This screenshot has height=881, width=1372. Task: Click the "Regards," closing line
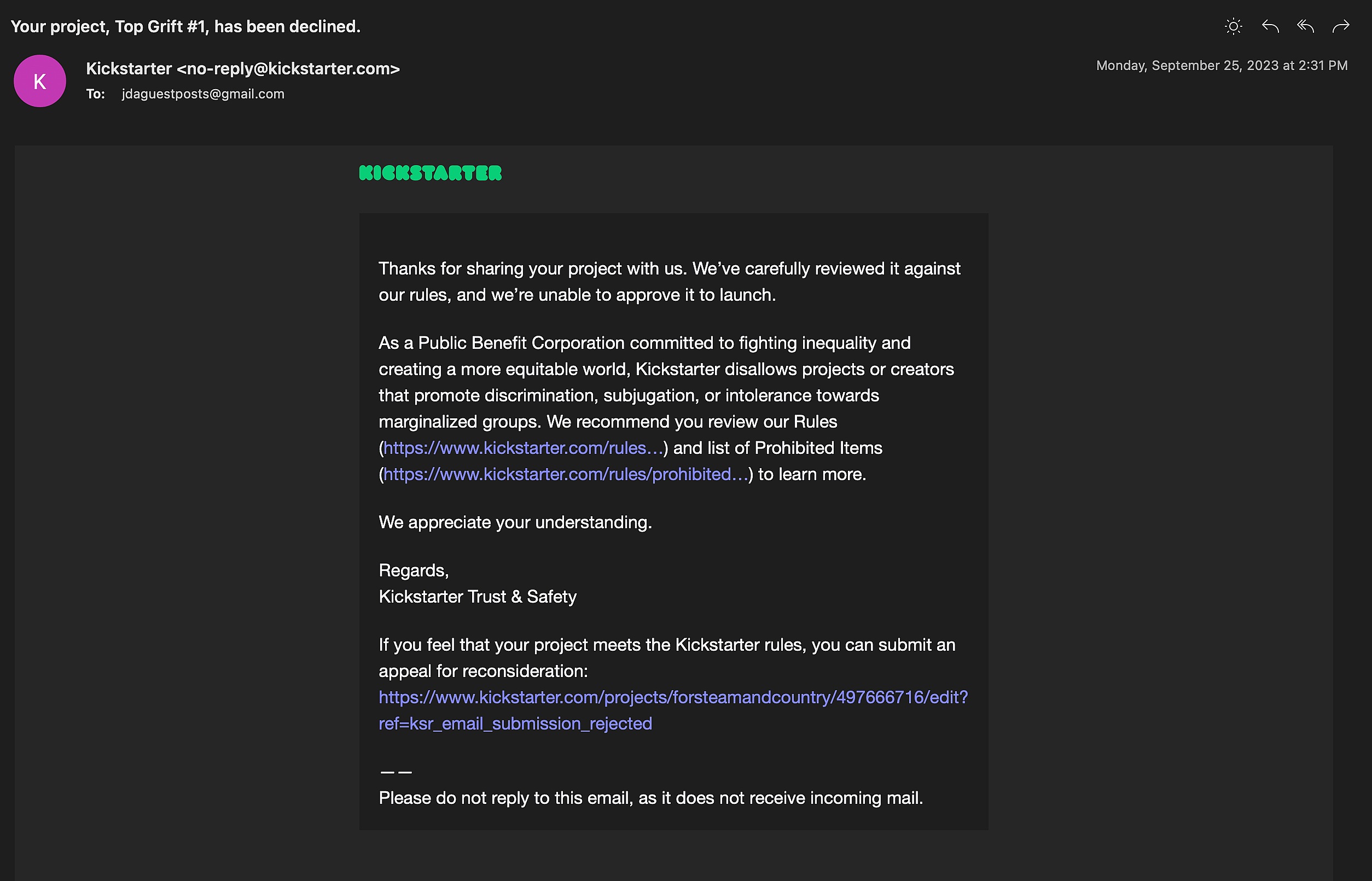(413, 570)
